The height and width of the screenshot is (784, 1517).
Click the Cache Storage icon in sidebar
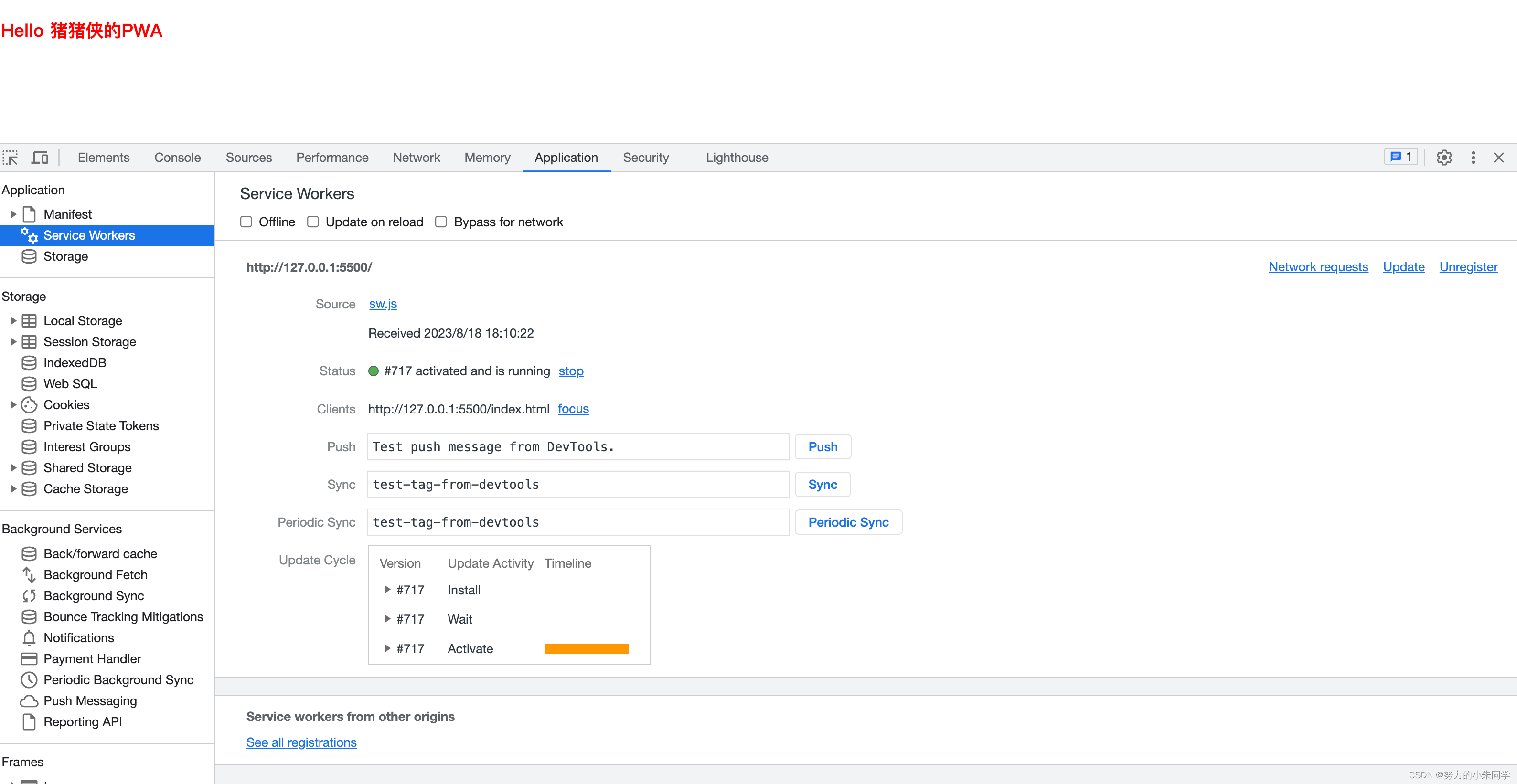[x=30, y=489]
